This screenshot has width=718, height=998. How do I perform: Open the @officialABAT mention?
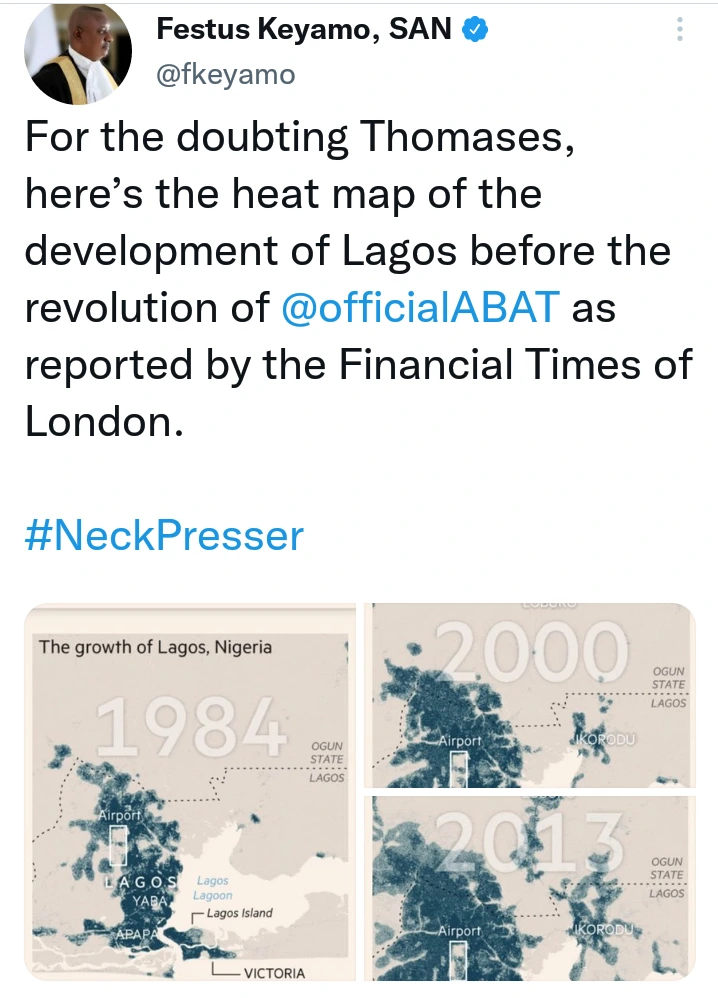pos(418,307)
